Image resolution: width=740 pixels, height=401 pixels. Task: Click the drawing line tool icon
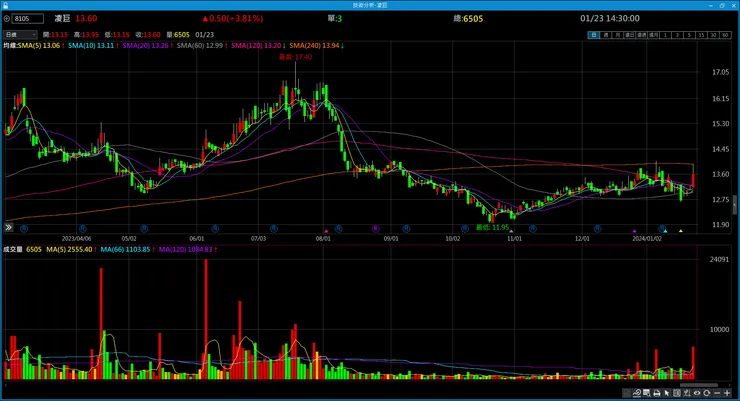[x=637, y=393]
